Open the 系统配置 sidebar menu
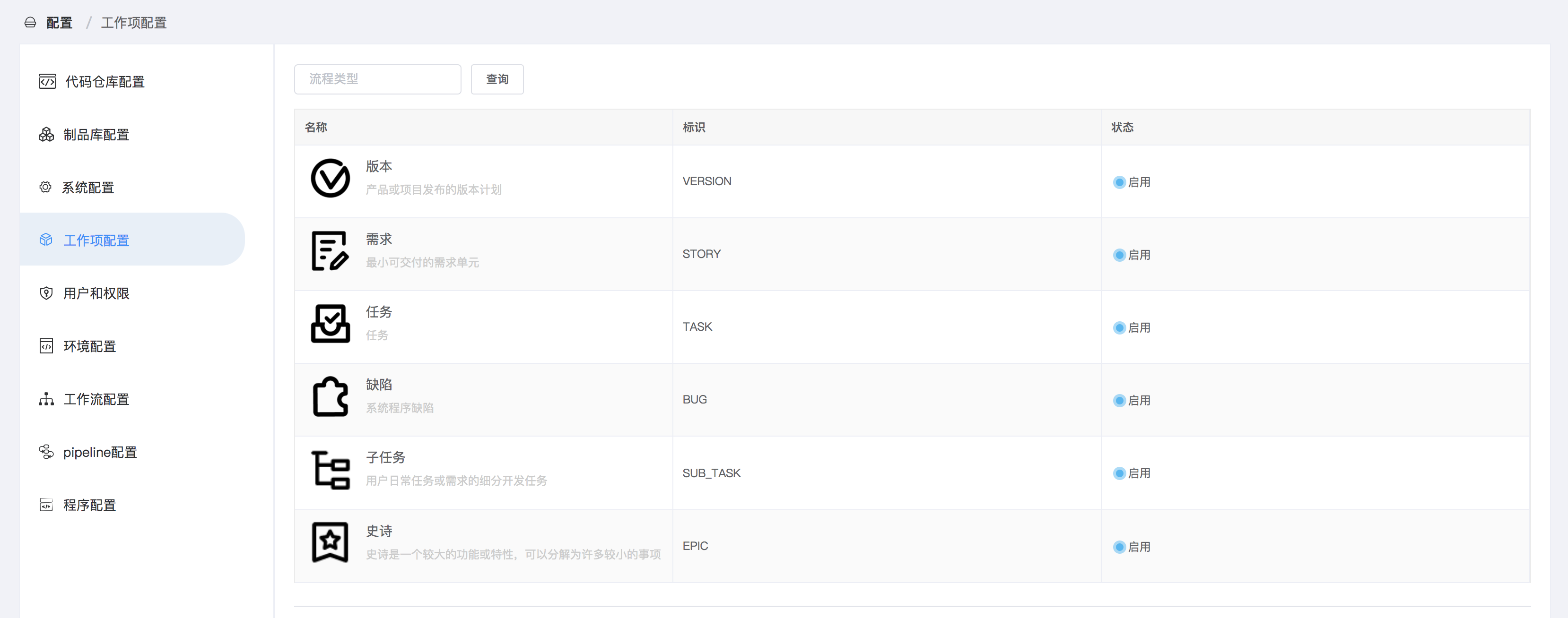This screenshot has width=1568, height=618. click(x=87, y=188)
